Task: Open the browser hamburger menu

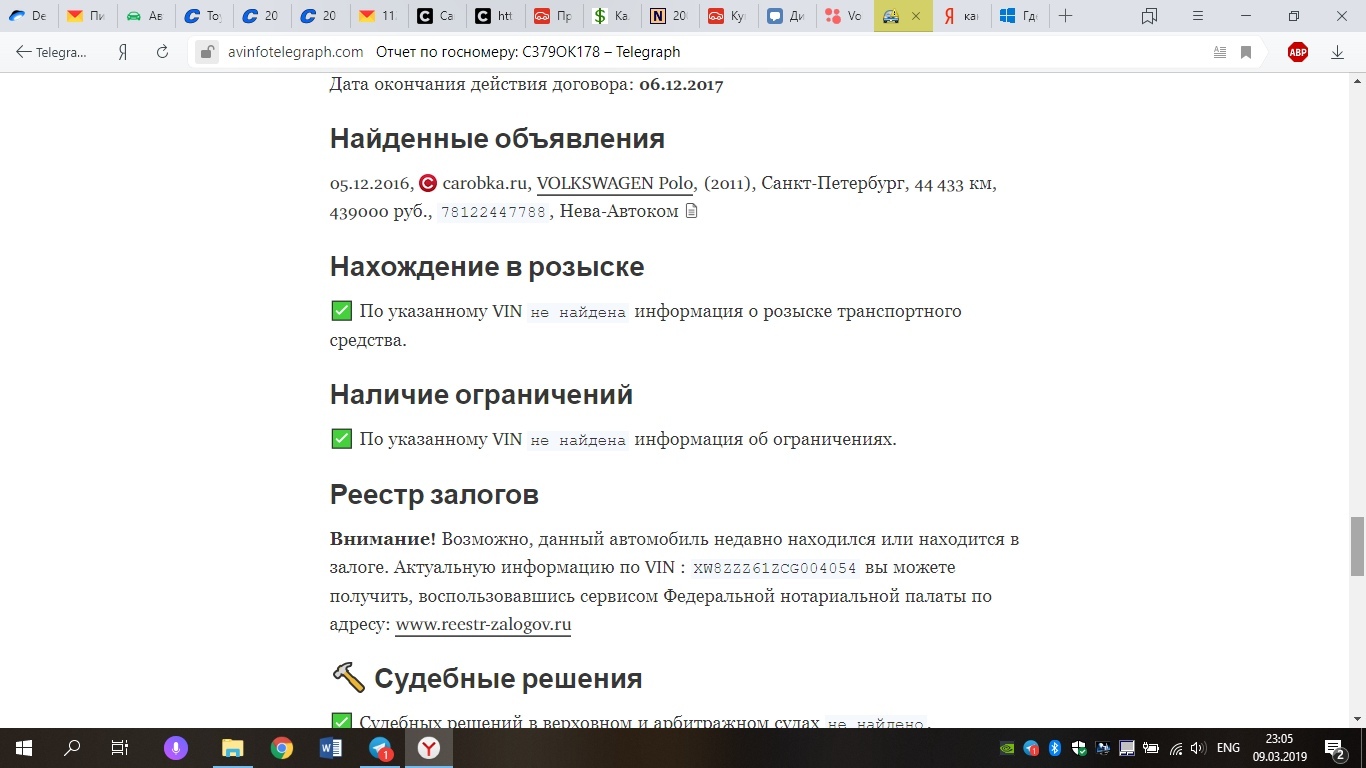Action: [x=1198, y=16]
